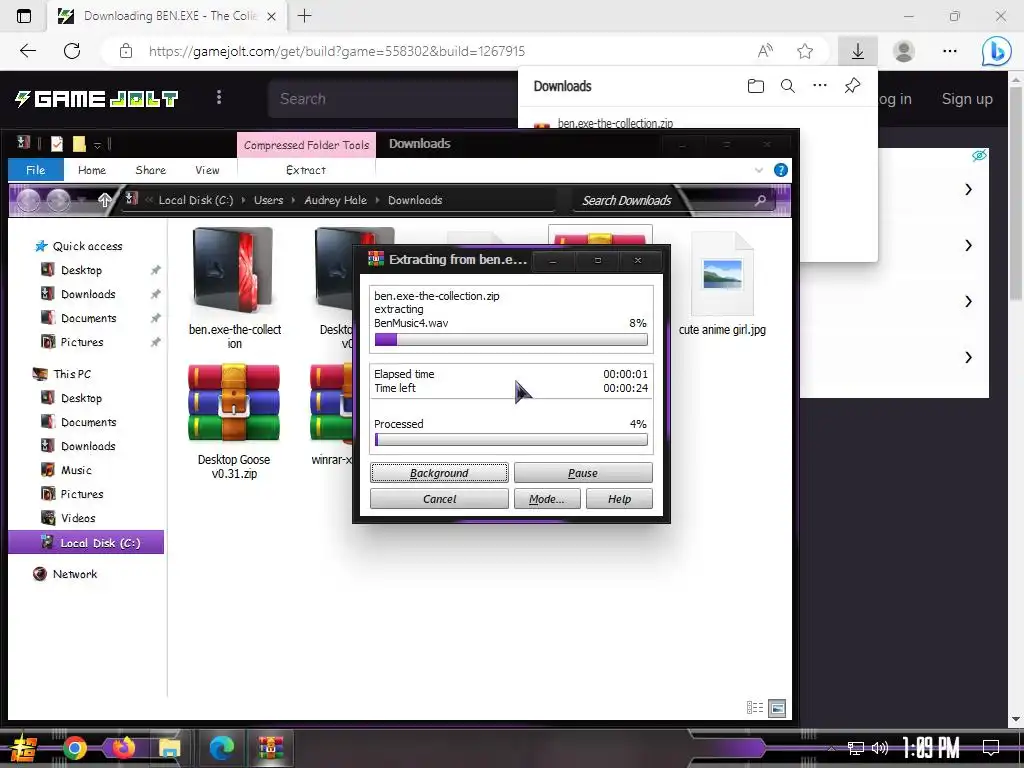Image resolution: width=1024 pixels, height=768 pixels.
Task: Go up one folder level arrow
Action: point(104,200)
